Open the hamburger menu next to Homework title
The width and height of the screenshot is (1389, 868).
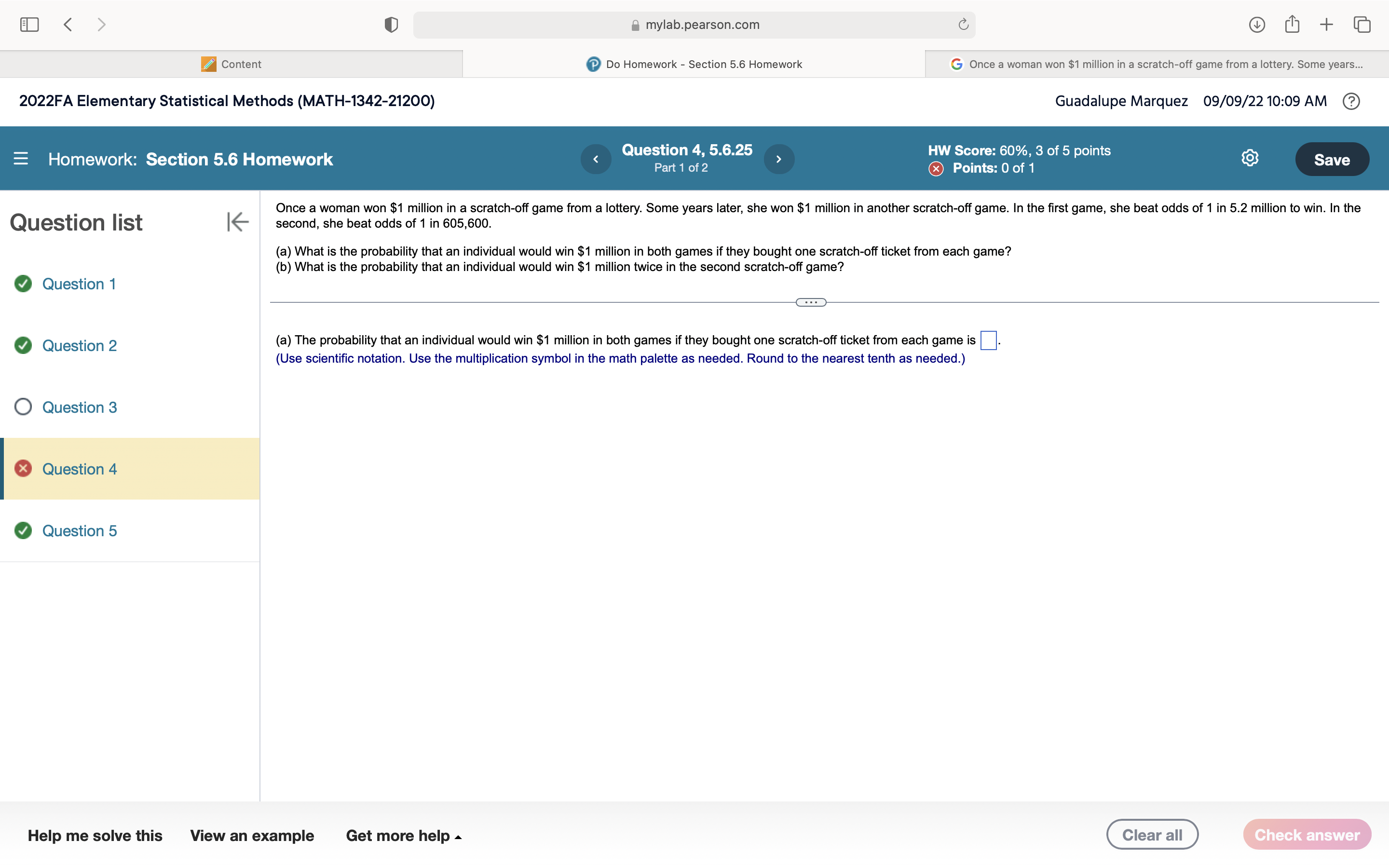click(x=21, y=159)
